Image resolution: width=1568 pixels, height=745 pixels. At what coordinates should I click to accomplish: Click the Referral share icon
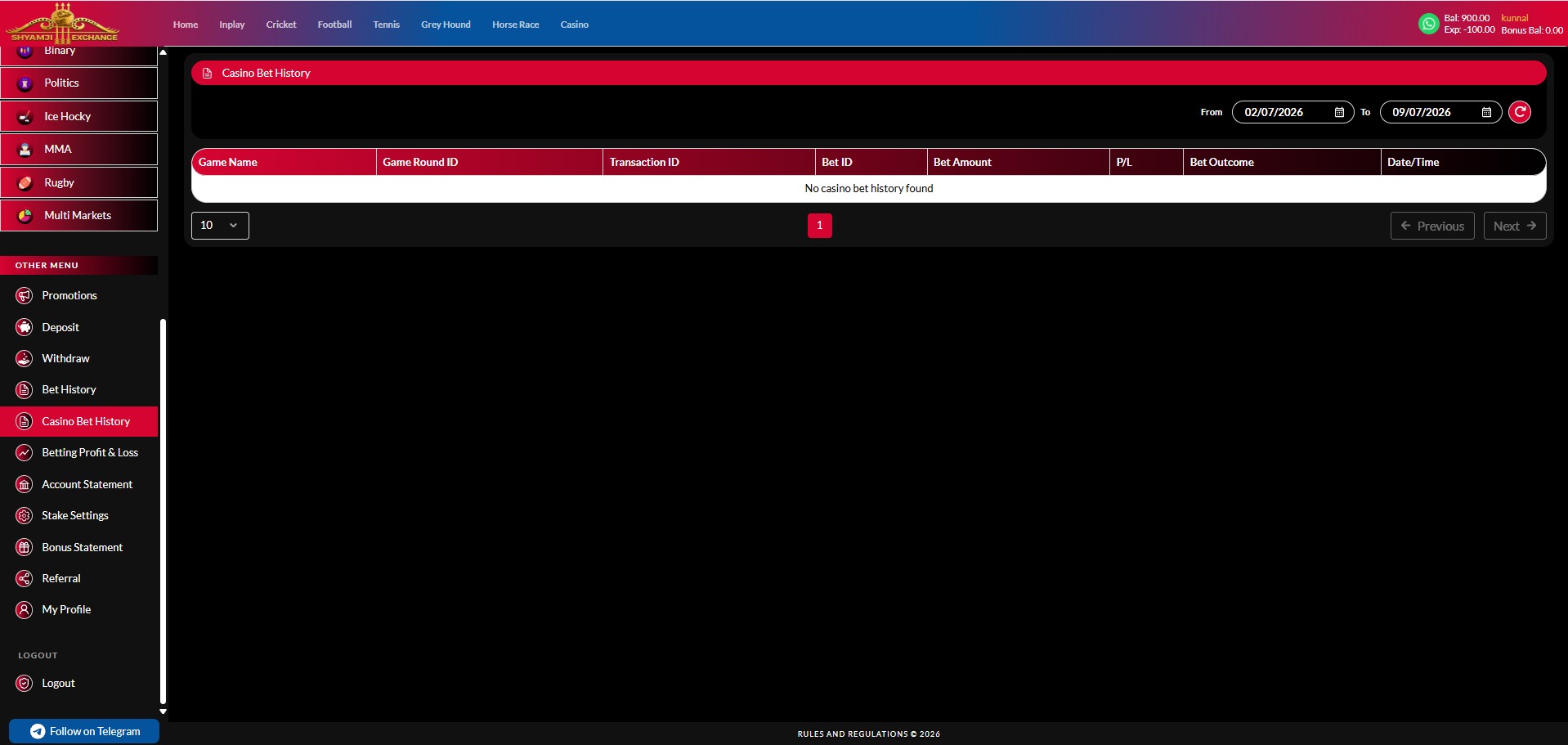[x=25, y=578]
